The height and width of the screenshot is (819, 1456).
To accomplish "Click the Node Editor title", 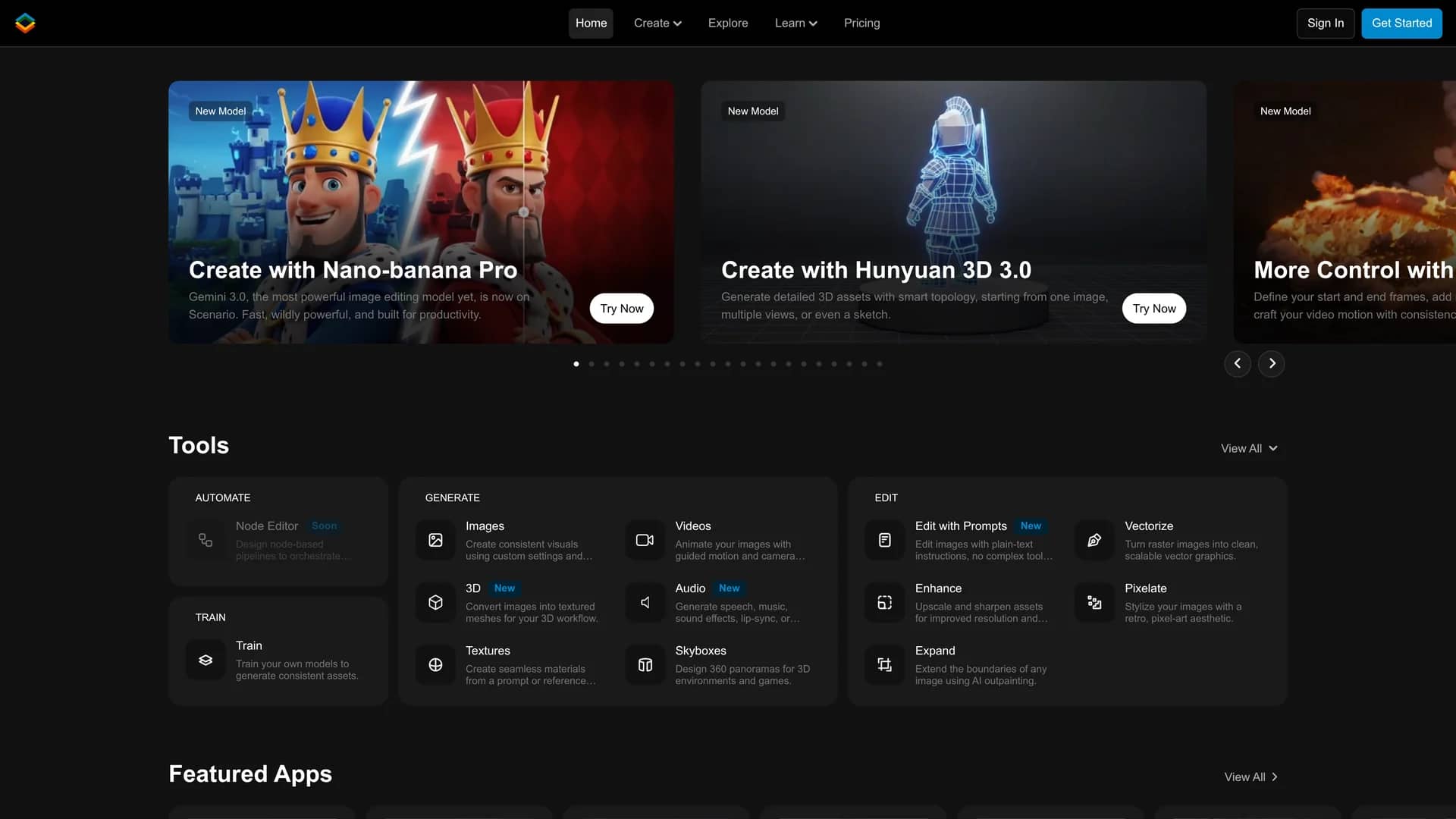I will point(267,526).
